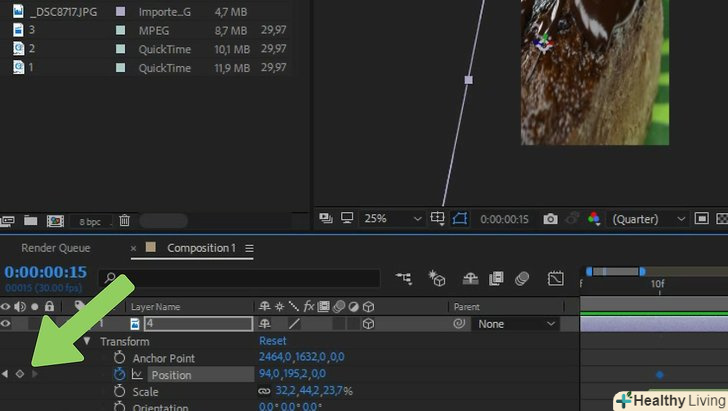
Task: Click the trash icon in Project panel
Action: coord(124,221)
